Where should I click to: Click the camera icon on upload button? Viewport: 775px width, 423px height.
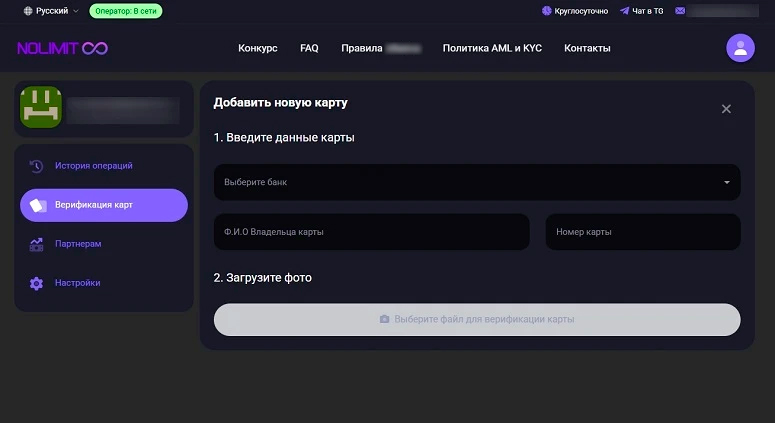pos(384,319)
